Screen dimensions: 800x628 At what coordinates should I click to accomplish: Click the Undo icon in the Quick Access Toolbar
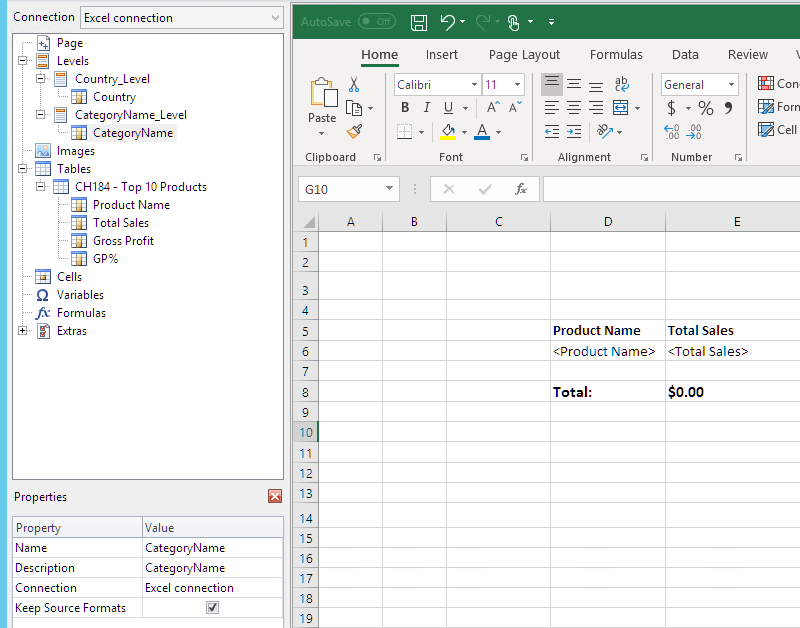point(447,21)
